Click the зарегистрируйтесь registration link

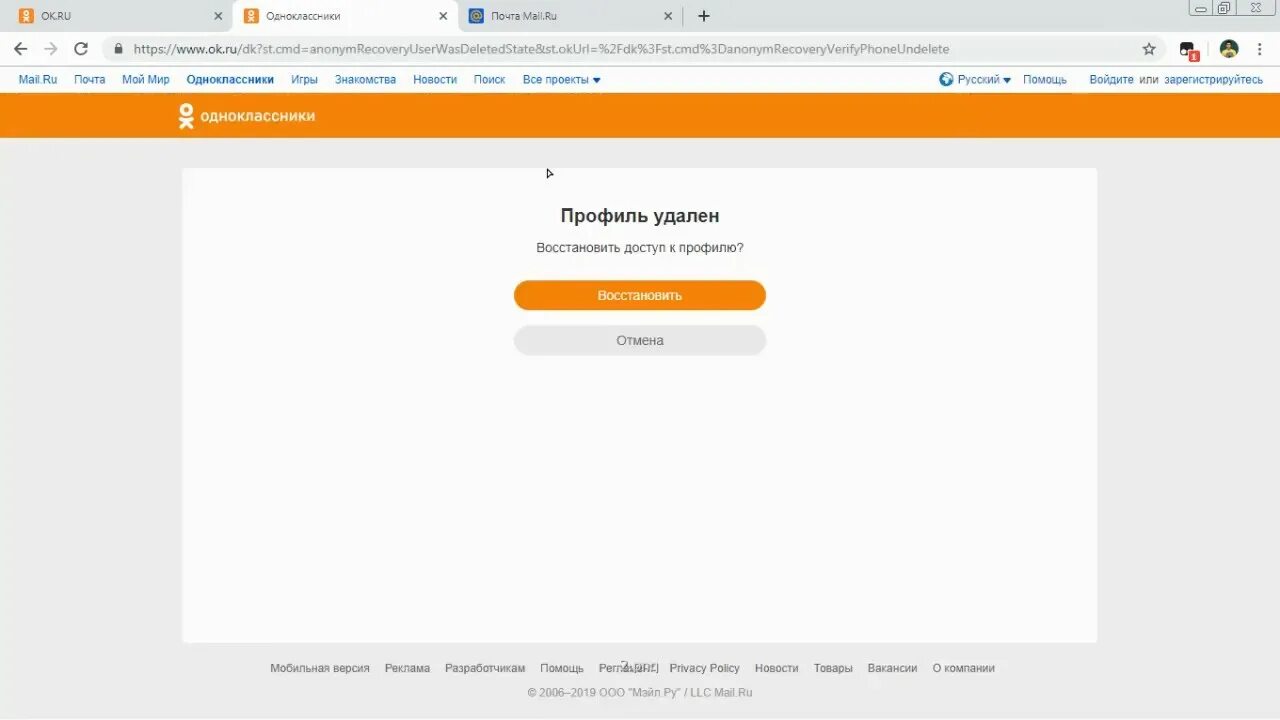point(1213,79)
